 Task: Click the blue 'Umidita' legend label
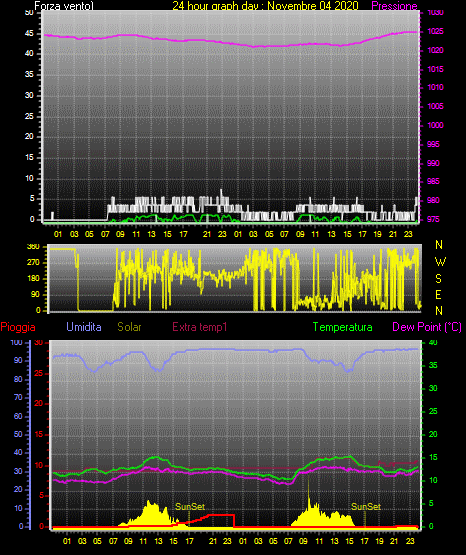point(84,327)
